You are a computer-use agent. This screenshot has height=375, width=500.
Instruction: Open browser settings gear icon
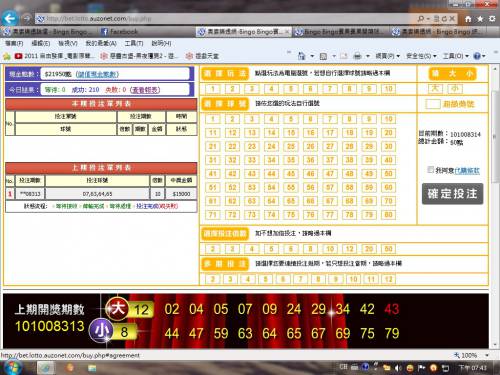coord(492,19)
